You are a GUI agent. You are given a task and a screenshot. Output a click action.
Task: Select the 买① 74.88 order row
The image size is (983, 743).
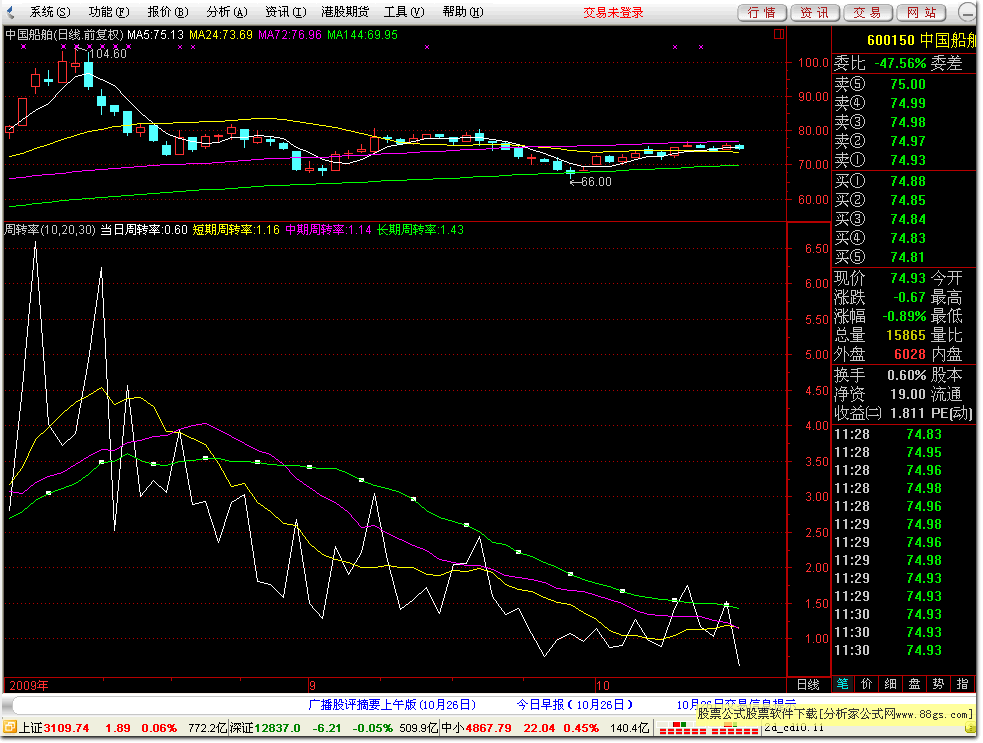pyautogui.click(x=904, y=181)
